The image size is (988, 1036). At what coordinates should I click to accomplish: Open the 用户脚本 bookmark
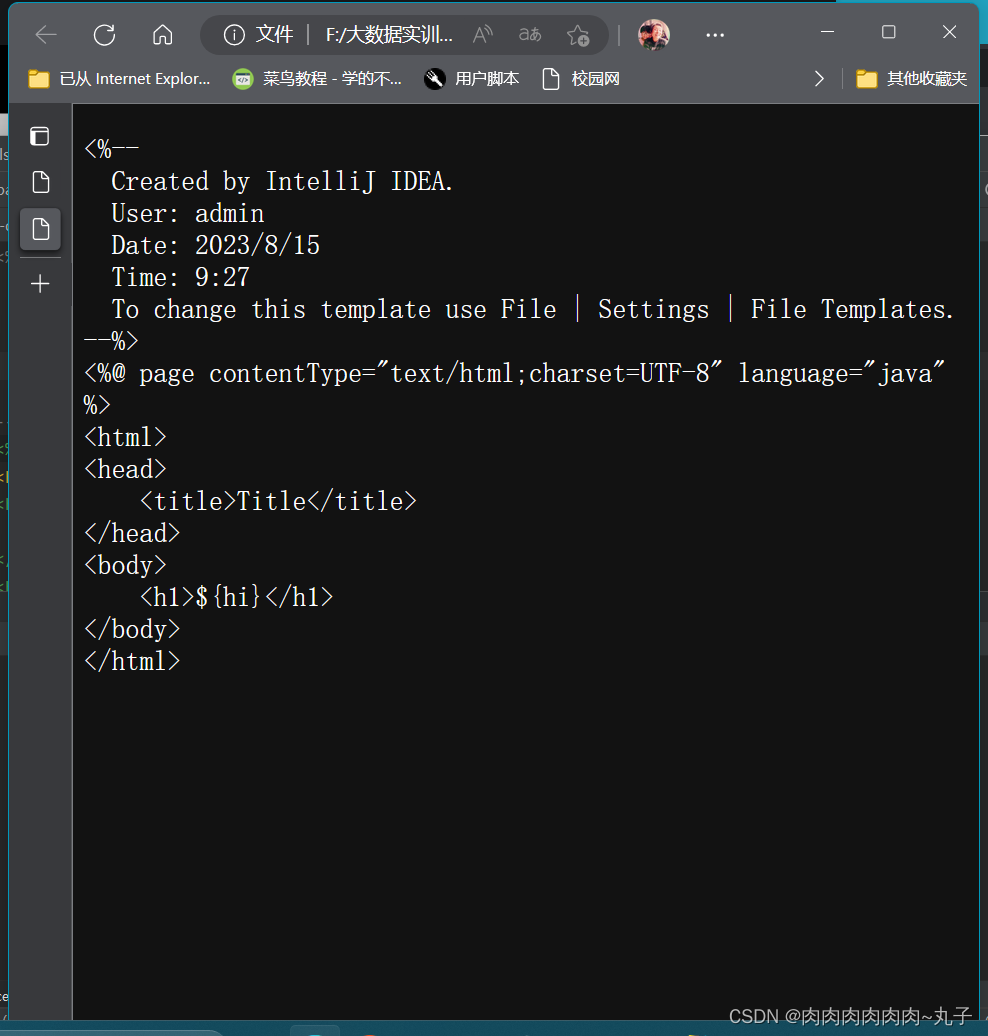tap(470, 78)
